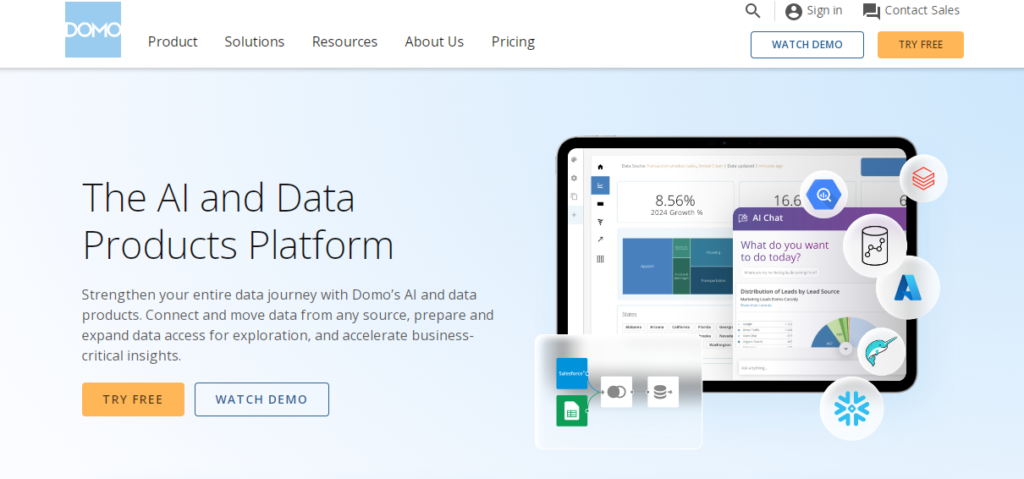Open the Product menu

[x=172, y=42]
